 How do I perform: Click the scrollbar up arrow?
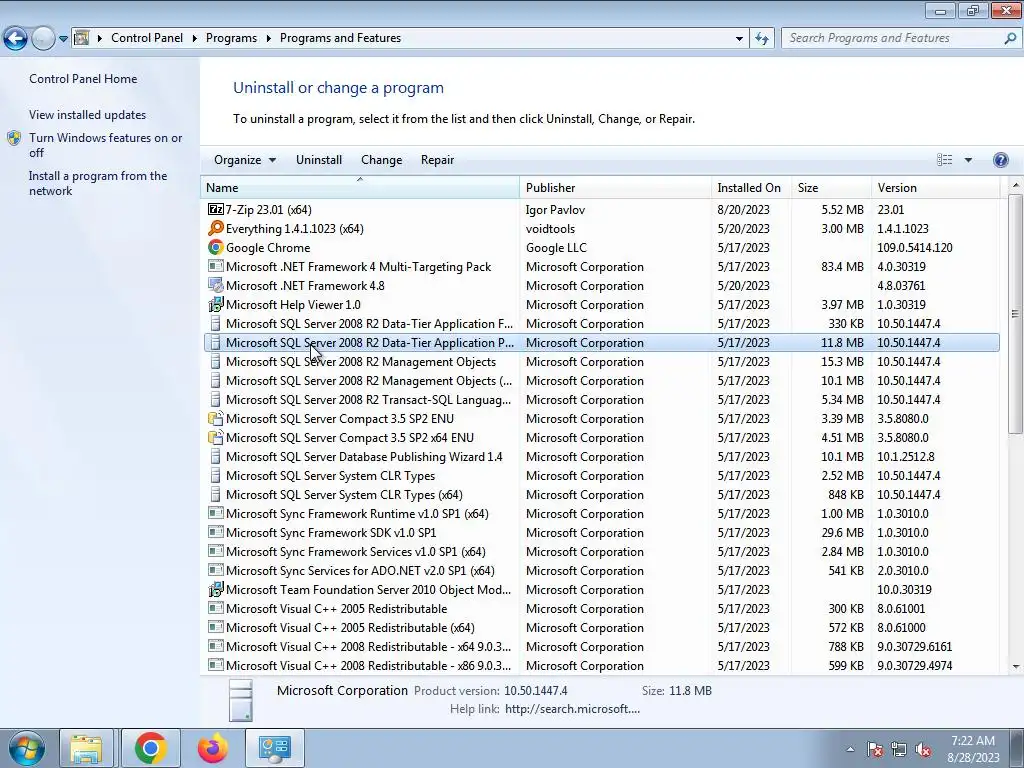1015,186
